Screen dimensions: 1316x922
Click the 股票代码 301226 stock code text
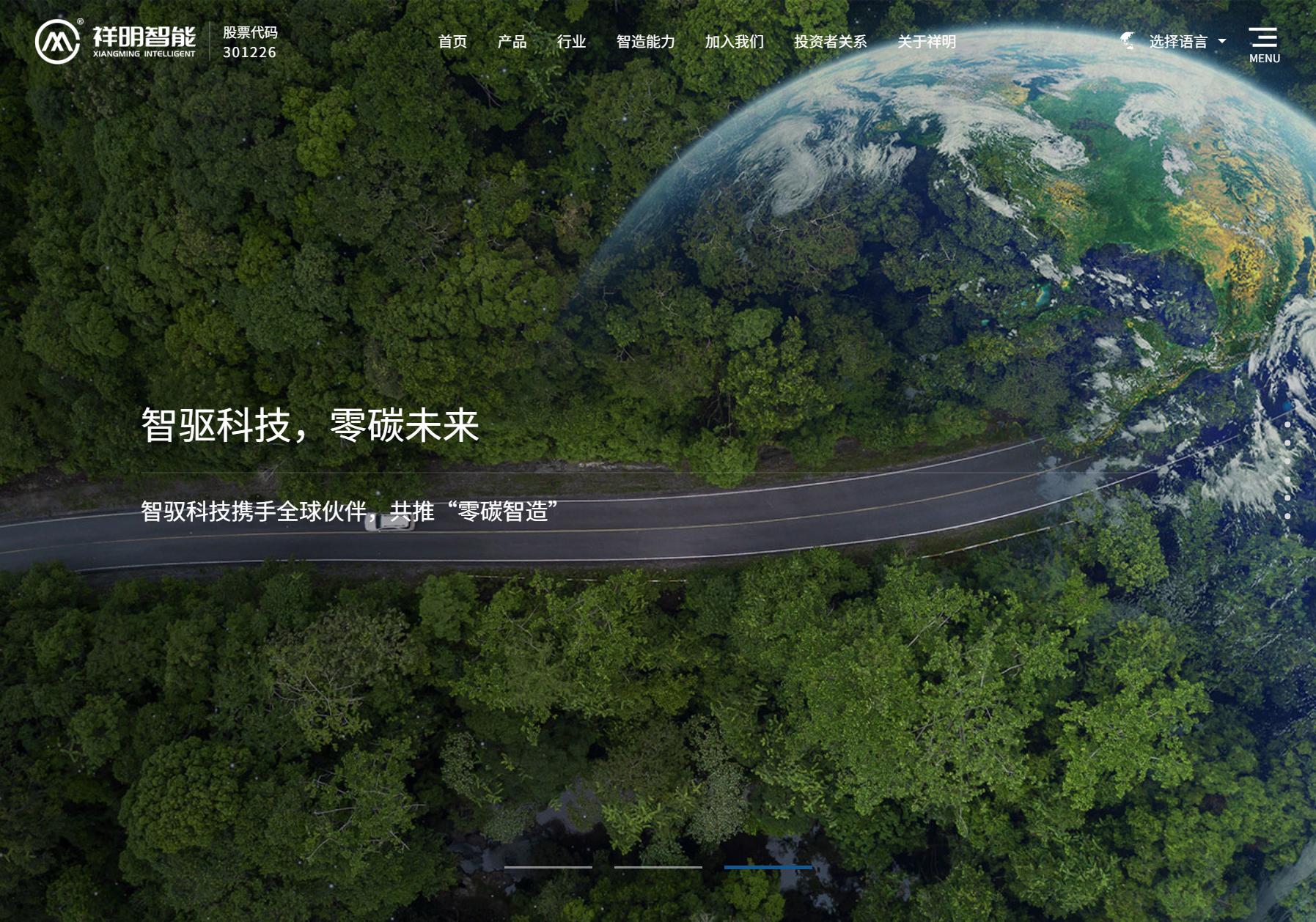(x=250, y=42)
